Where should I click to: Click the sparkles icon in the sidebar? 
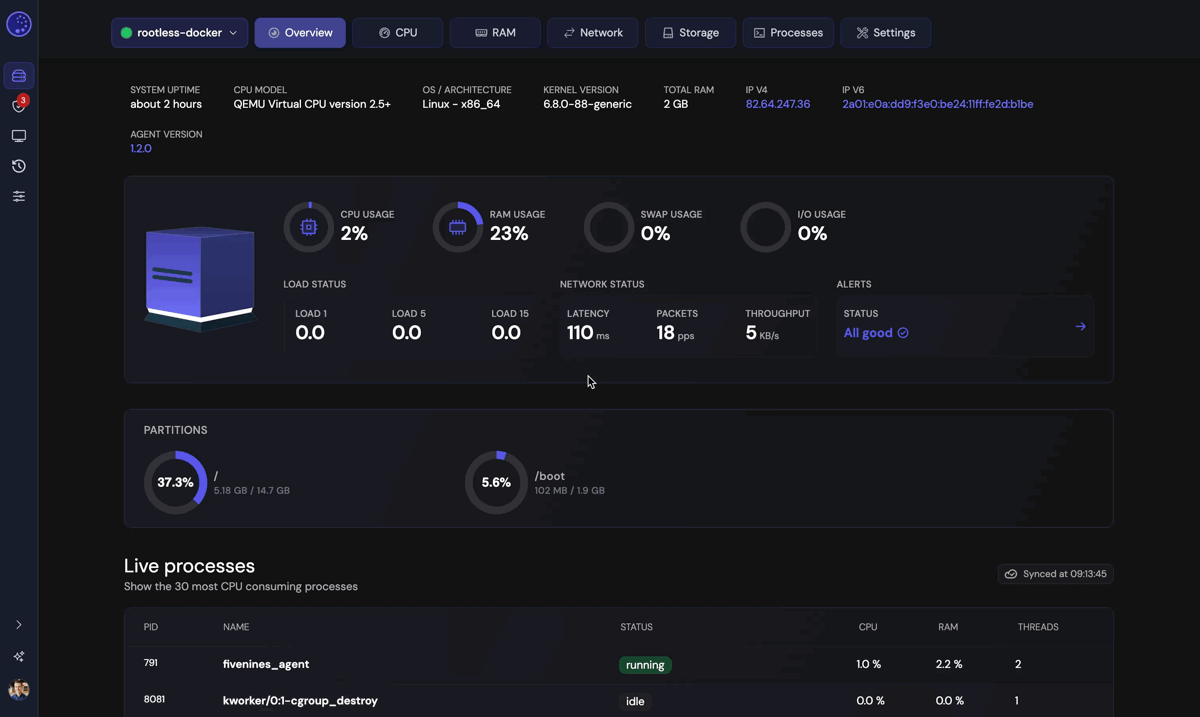click(19, 656)
